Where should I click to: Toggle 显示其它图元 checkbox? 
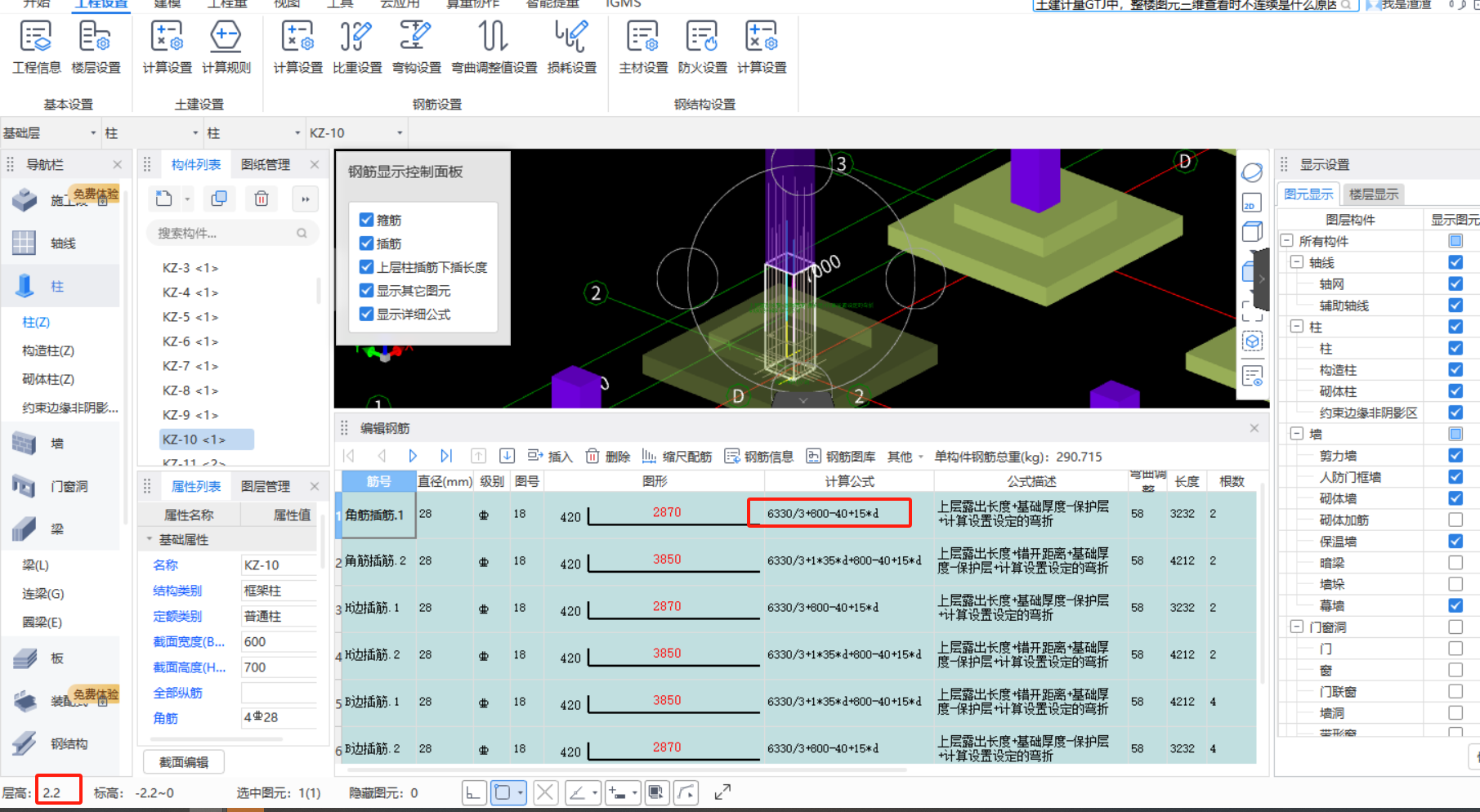tap(367, 291)
